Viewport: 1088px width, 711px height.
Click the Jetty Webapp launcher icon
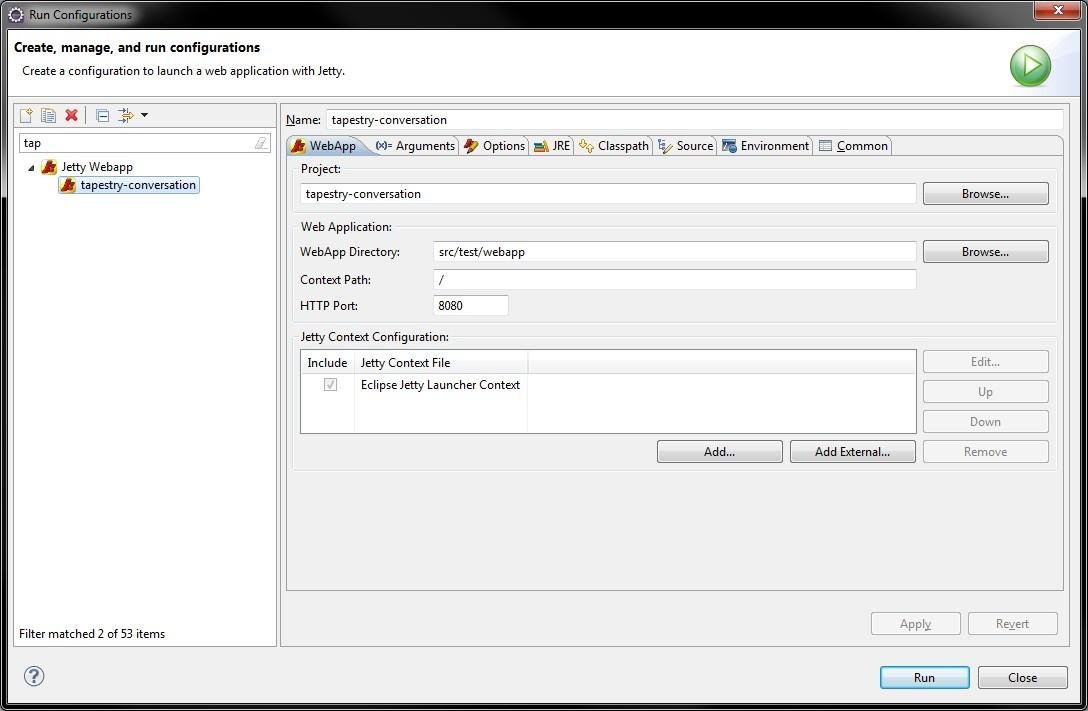pos(48,167)
